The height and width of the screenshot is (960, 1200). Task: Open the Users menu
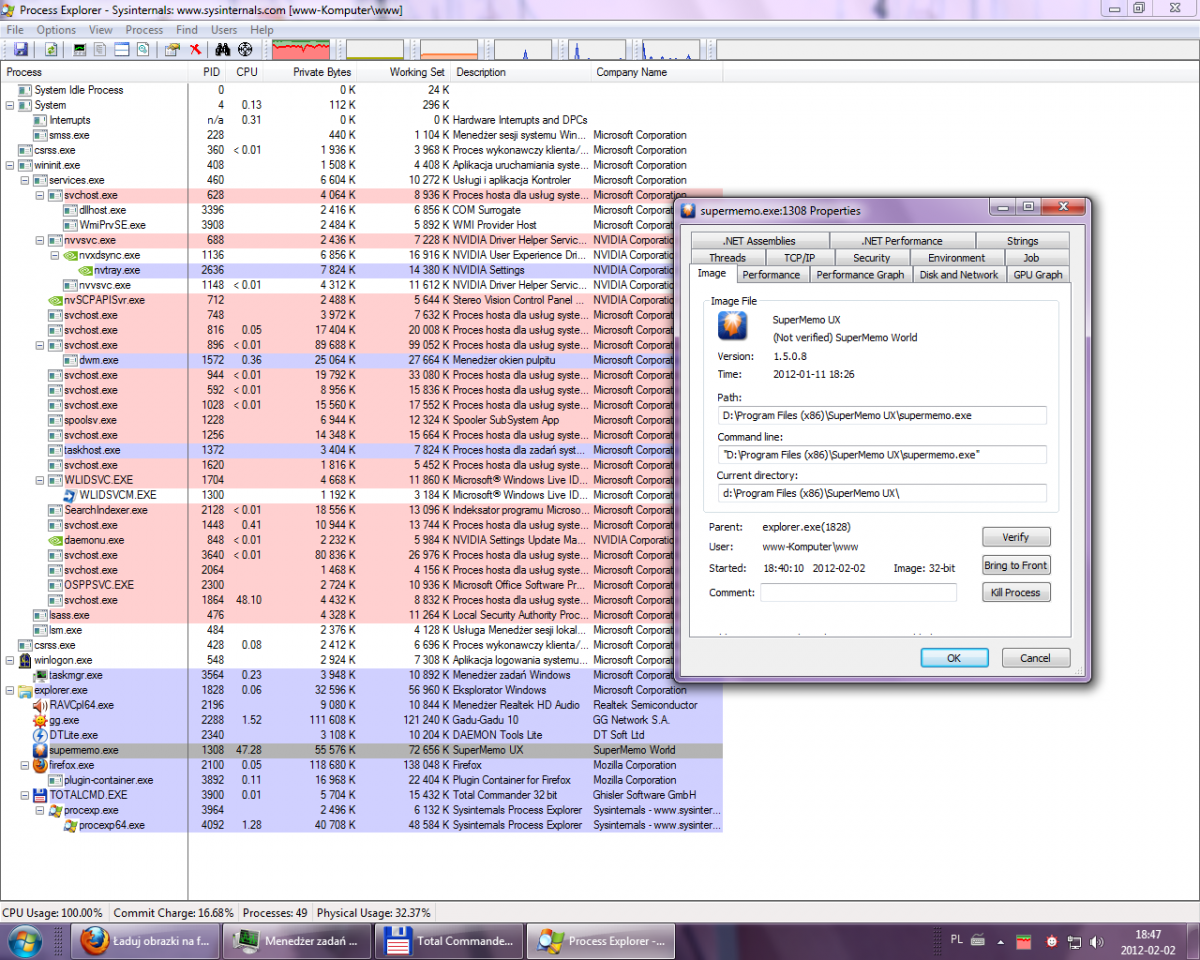coord(224,30)
